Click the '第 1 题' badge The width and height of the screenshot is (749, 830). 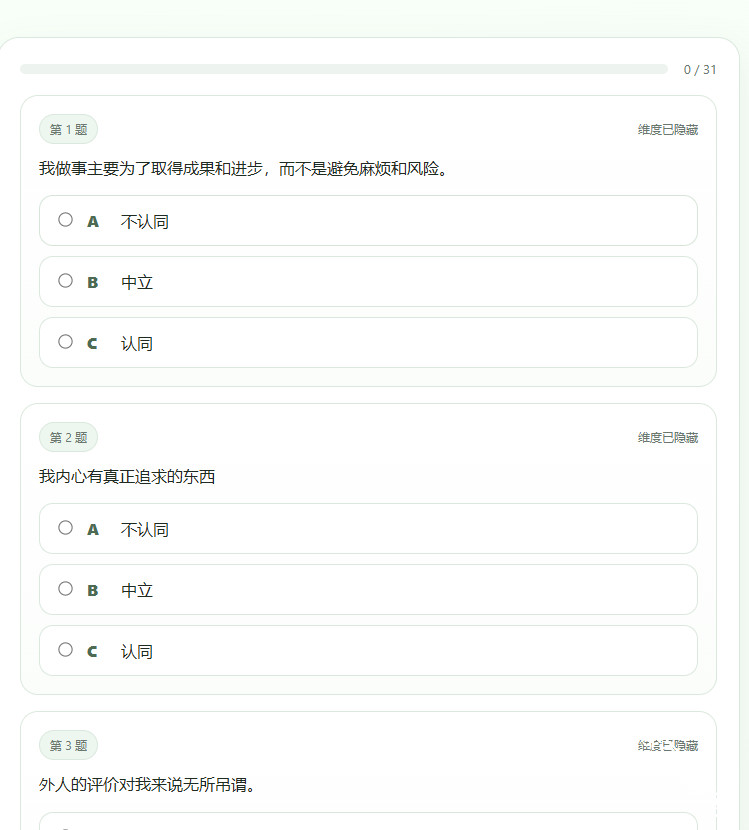69,130
